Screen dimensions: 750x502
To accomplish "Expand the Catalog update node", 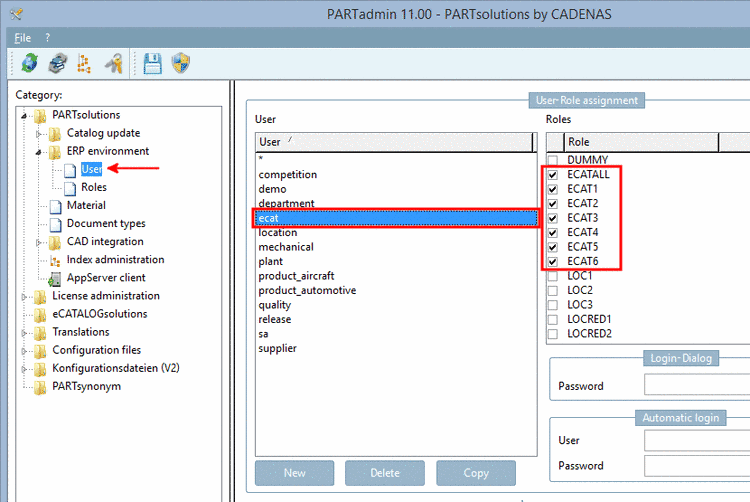I will [x=39, y=134].
